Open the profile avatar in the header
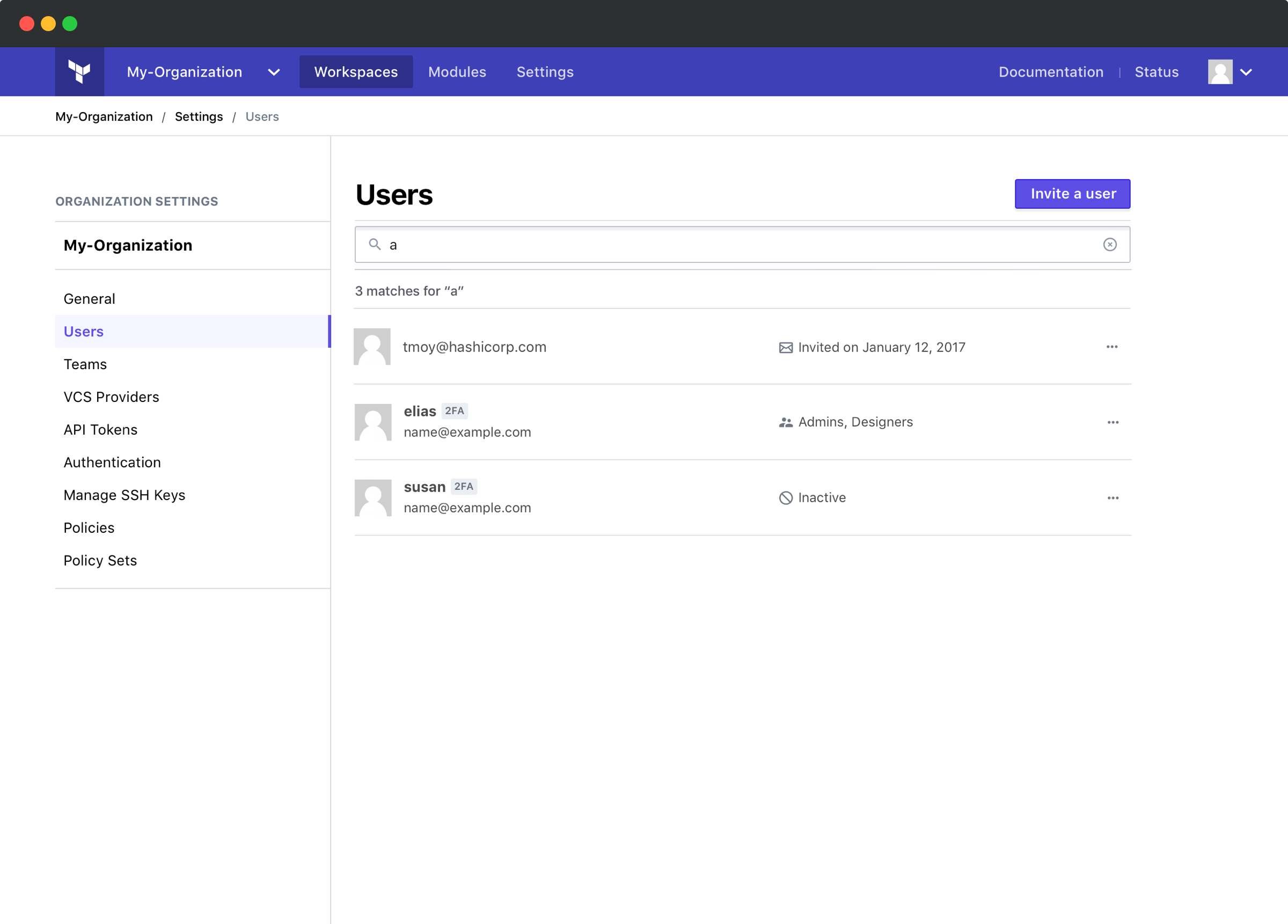The image size is (1288, 924). [x=1220, y=71]
